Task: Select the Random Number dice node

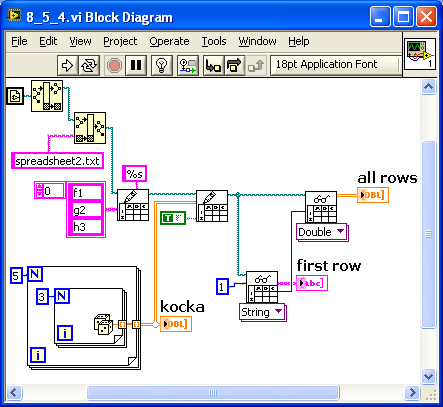Action: [x=102, y=324]
